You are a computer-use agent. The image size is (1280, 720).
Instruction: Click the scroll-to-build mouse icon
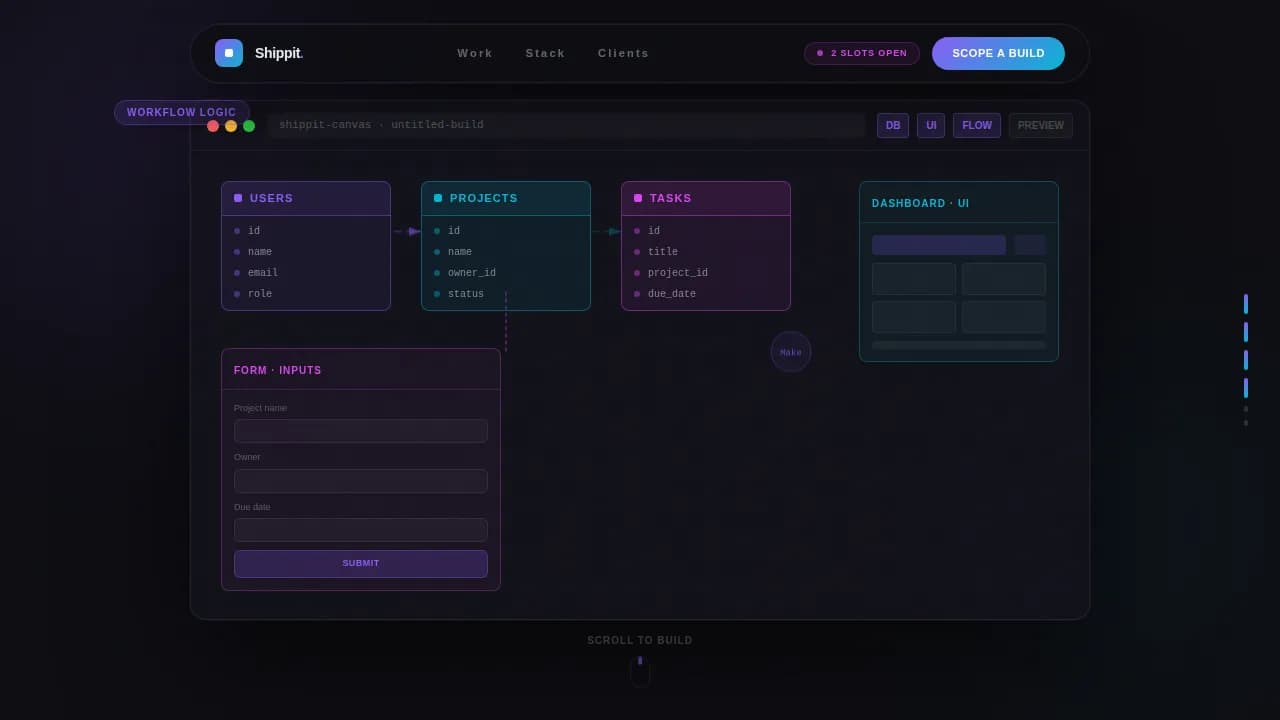[640, 670]
